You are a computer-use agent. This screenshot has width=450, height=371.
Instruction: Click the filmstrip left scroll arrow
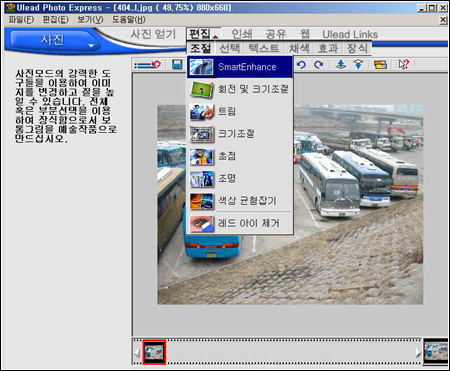pyautogui.click(x=137, y=352)
